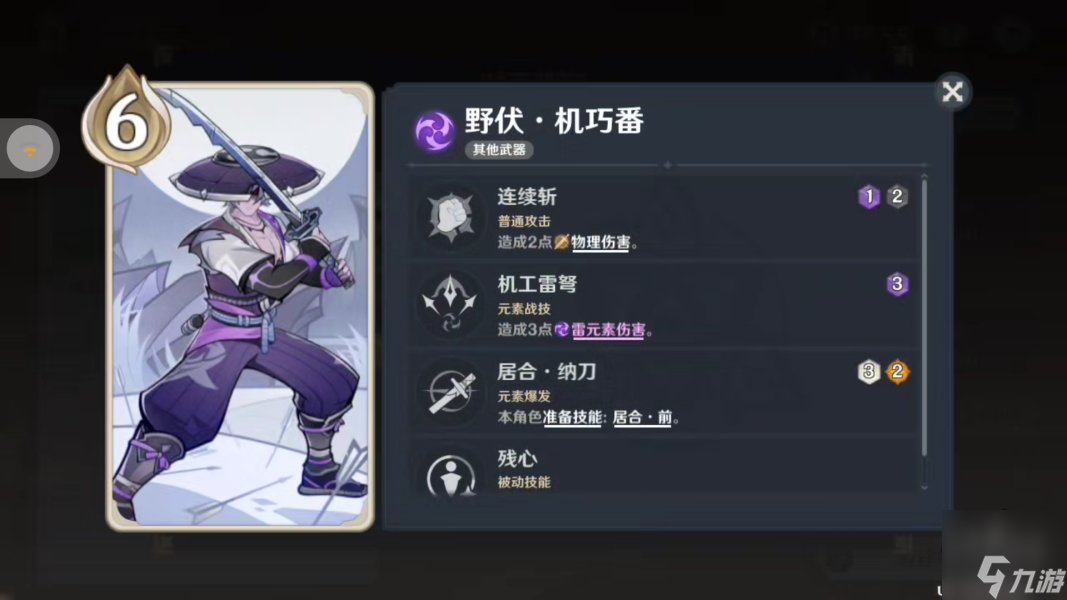Click the floating round button at left edge
This screenshot has width=1067, height=600.
[29, 148]
